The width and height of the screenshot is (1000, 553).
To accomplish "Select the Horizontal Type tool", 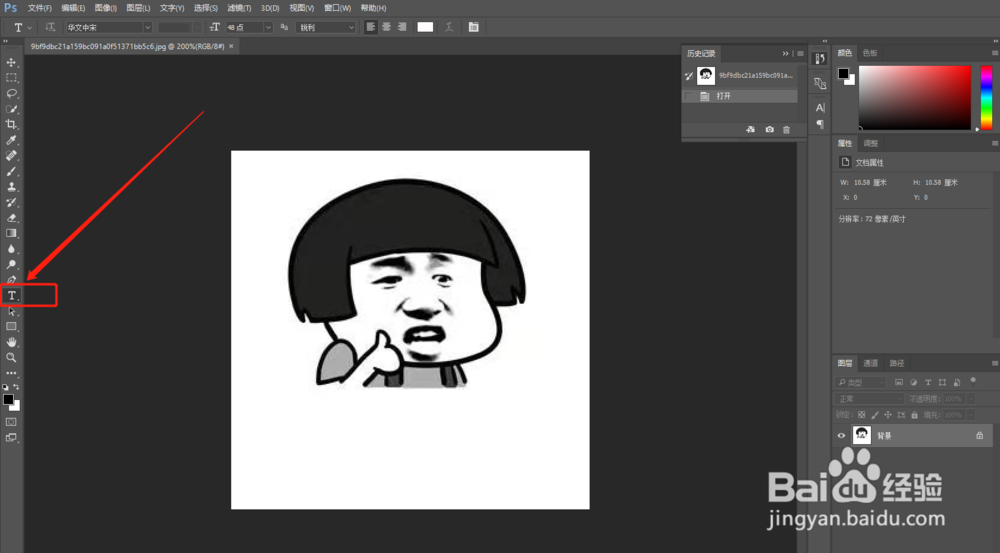I will [x=11, y=295].
